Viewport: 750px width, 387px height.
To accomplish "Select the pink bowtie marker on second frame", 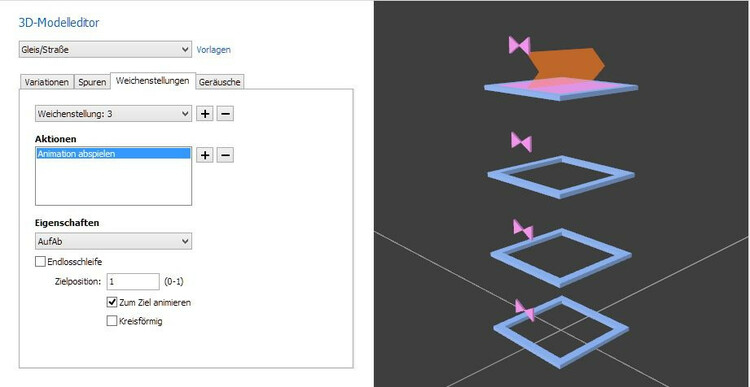I will pos(521,142).
